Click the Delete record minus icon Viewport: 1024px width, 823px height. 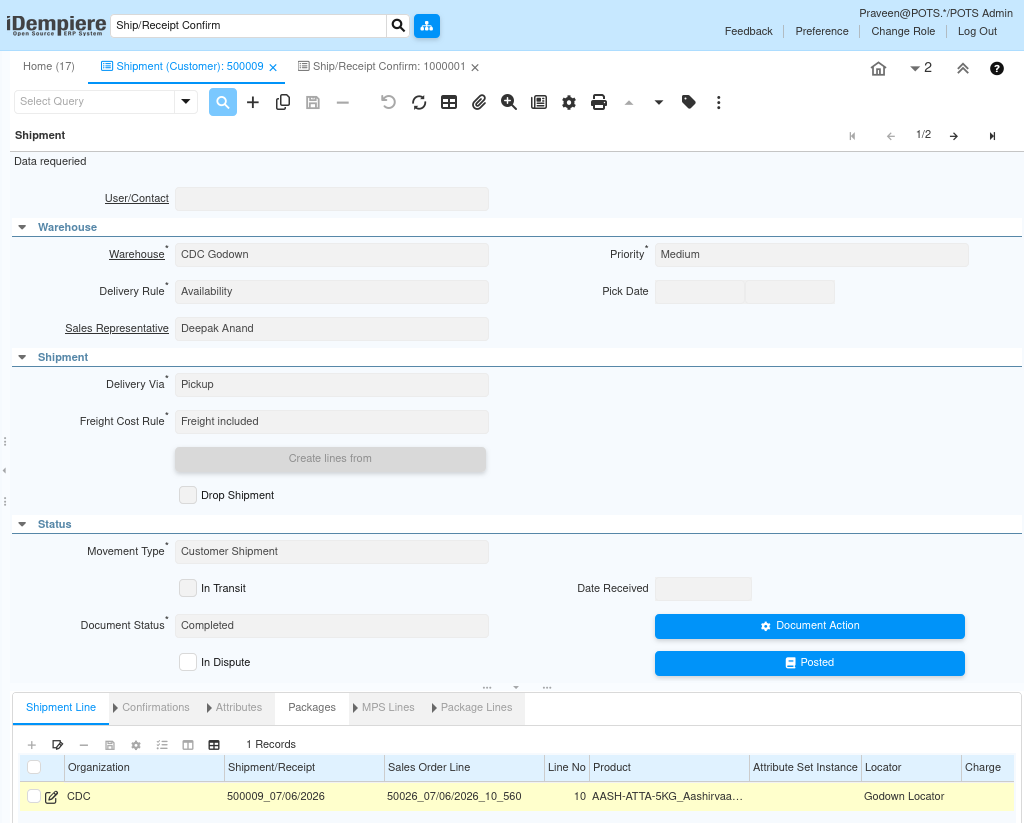[343, 103]
